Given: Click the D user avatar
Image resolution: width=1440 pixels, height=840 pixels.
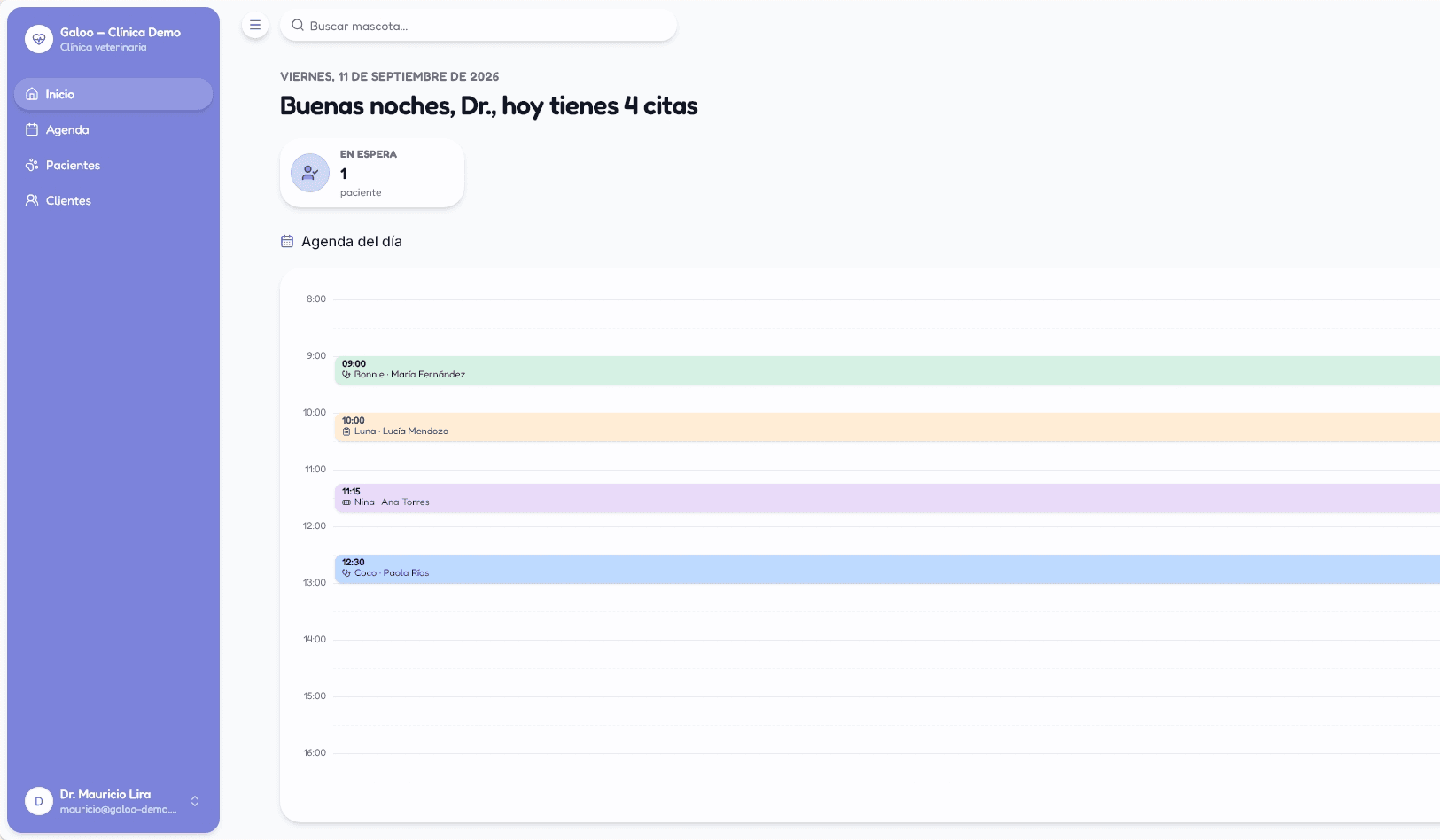Looking at the screenshot, I should click(39, 801).
